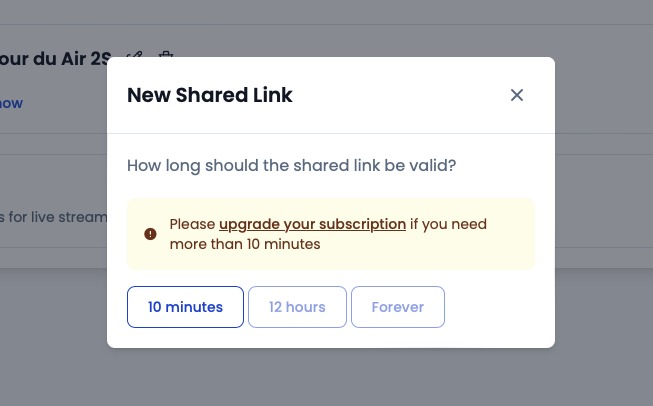Click the New Shared Link dialog title

209,95
